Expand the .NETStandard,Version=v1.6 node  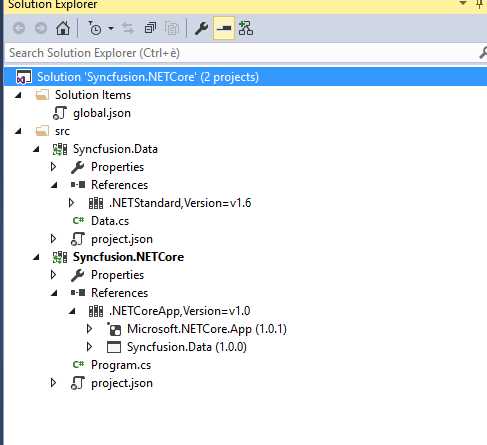click(x=71, y=203)
